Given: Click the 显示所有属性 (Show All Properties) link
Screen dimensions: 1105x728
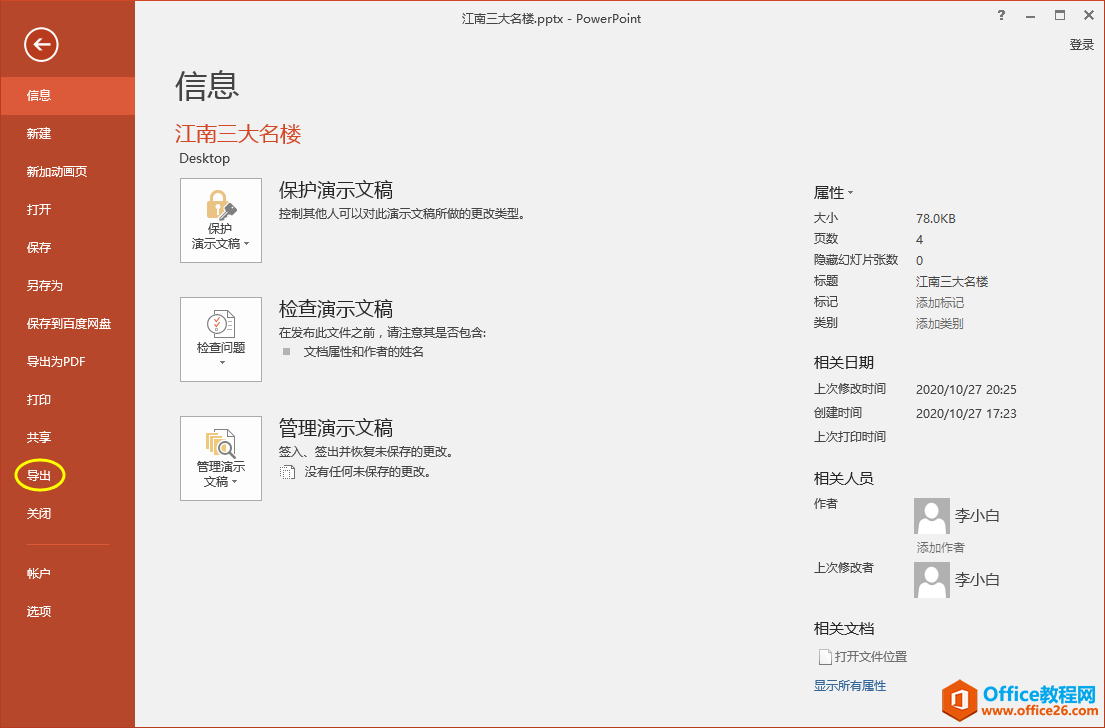Looking at the screenshot, I should click(x=849, y=685).
